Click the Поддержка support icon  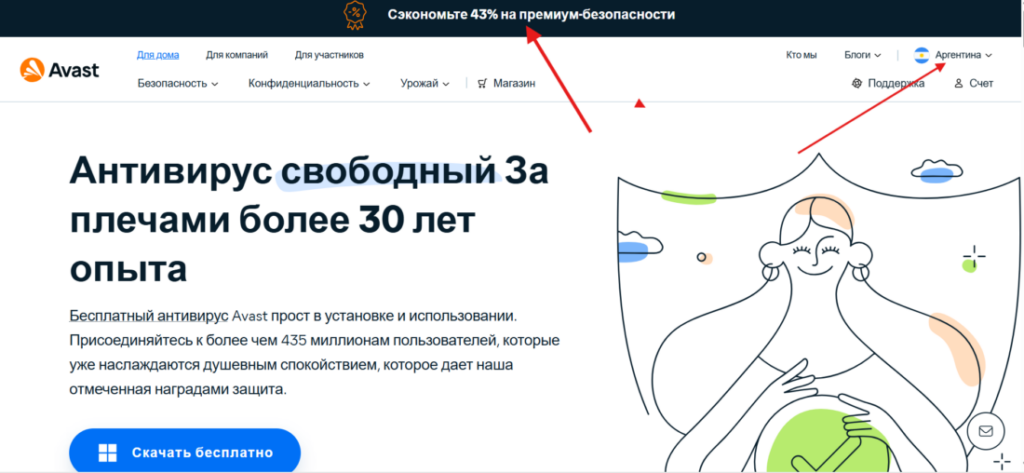pyautogui.click(x=857, y=83)
